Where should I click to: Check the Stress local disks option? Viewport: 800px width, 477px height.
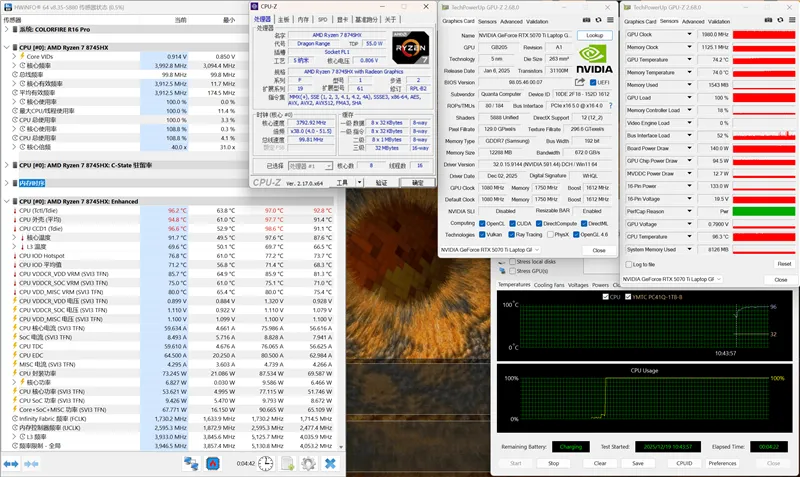pos(510,261)
